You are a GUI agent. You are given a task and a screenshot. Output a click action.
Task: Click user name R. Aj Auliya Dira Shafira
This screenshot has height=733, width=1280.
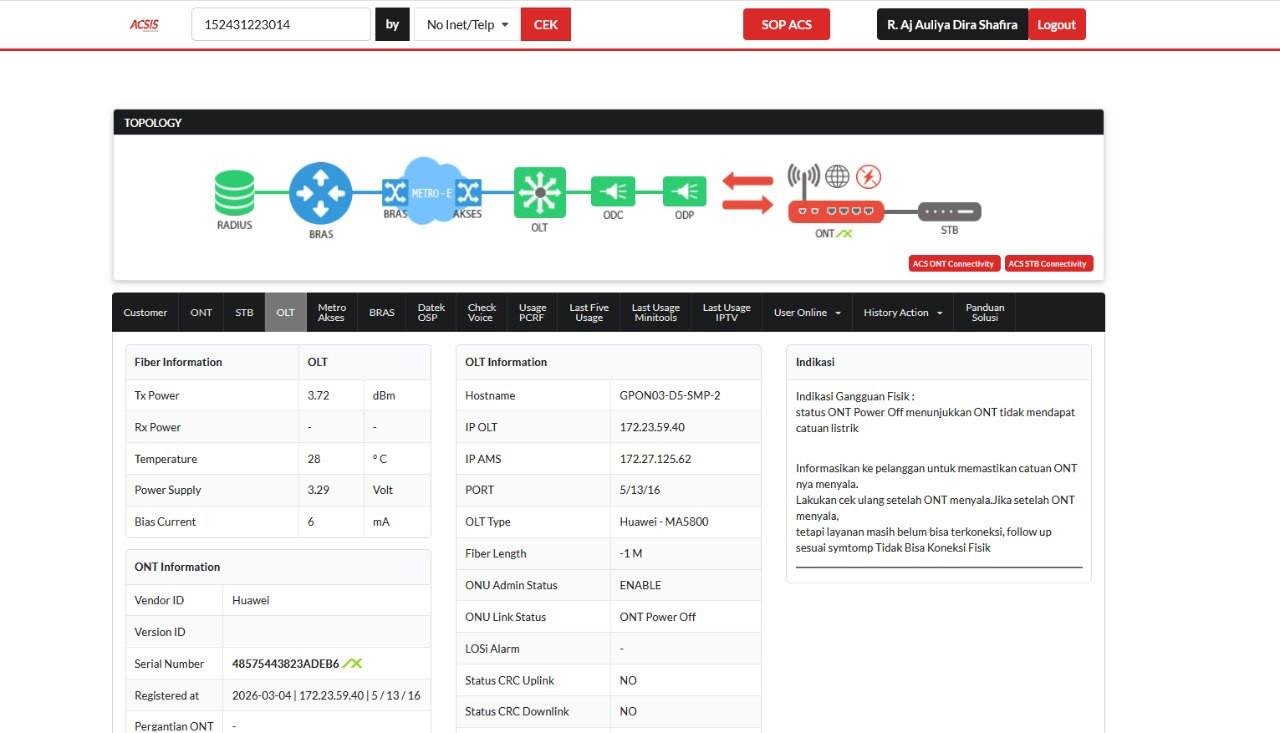click(x=952, y=25)
